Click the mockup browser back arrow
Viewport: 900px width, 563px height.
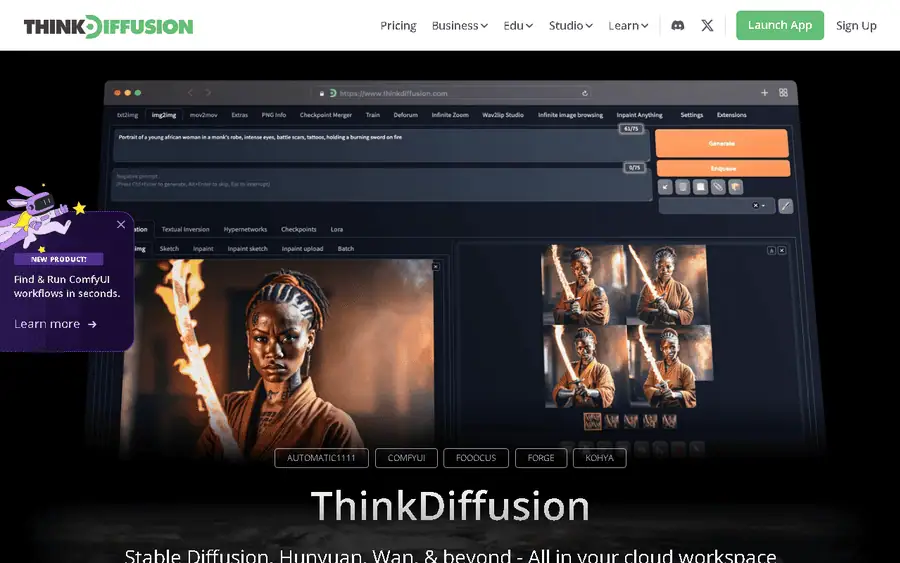[190, 92]
